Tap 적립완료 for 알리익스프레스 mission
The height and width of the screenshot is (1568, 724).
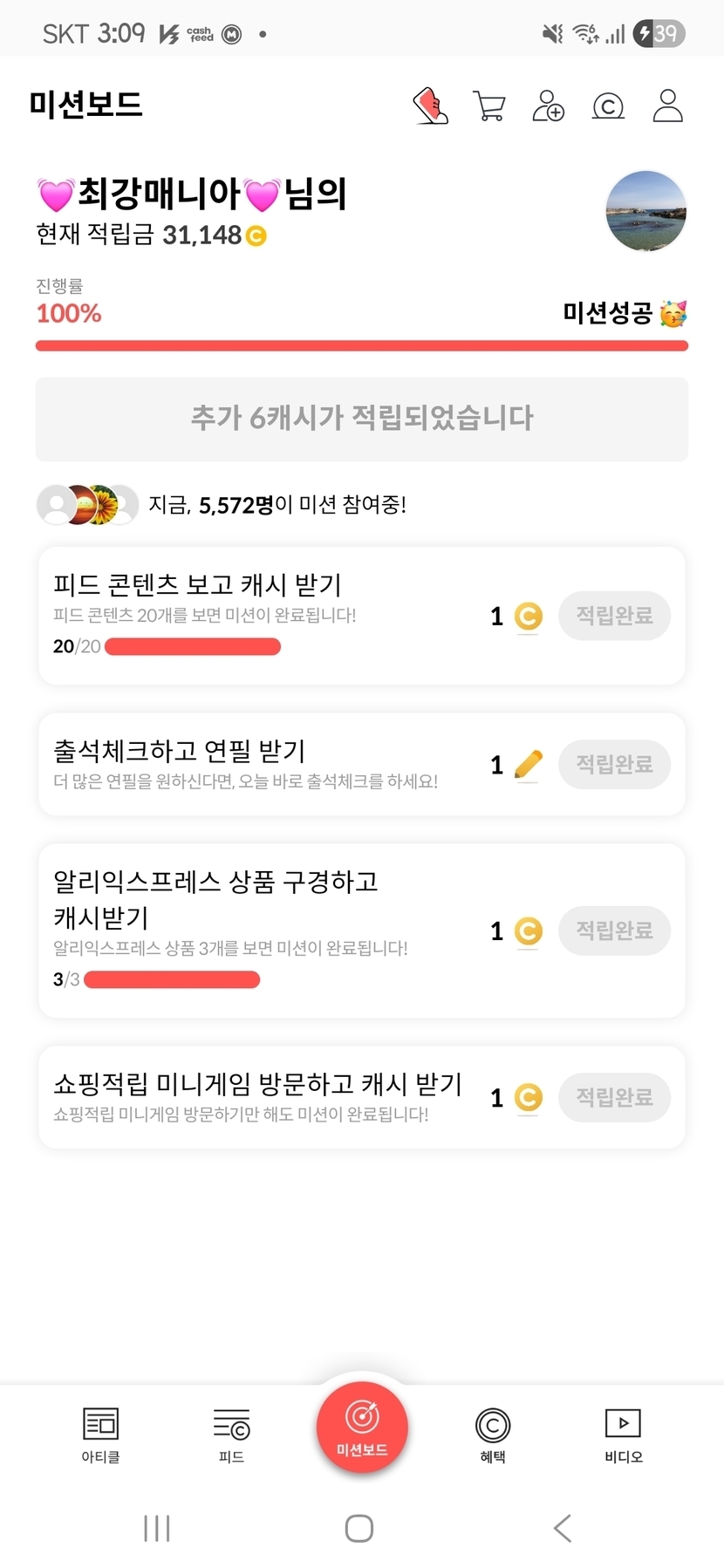(614, 931)
